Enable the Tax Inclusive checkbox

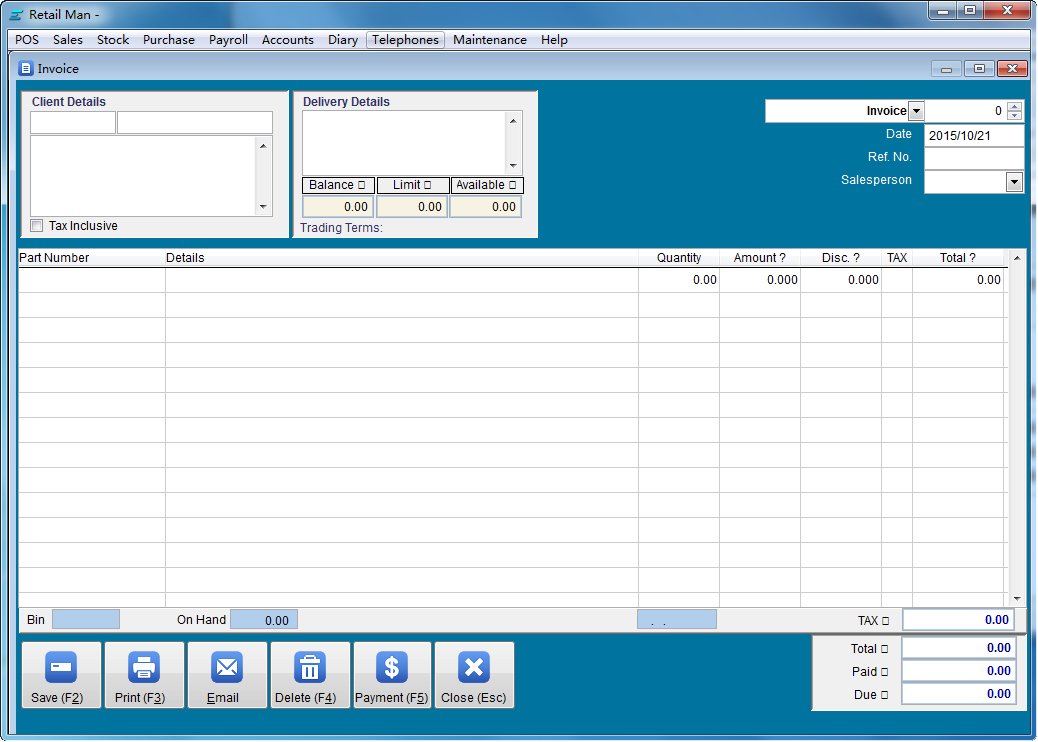37,226
